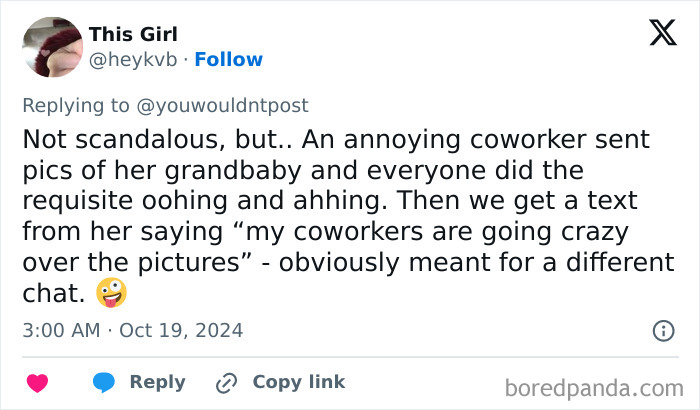Open the This Girl display name
The width and height of the screenshot is (700, 410).
(x=133, y=35)
